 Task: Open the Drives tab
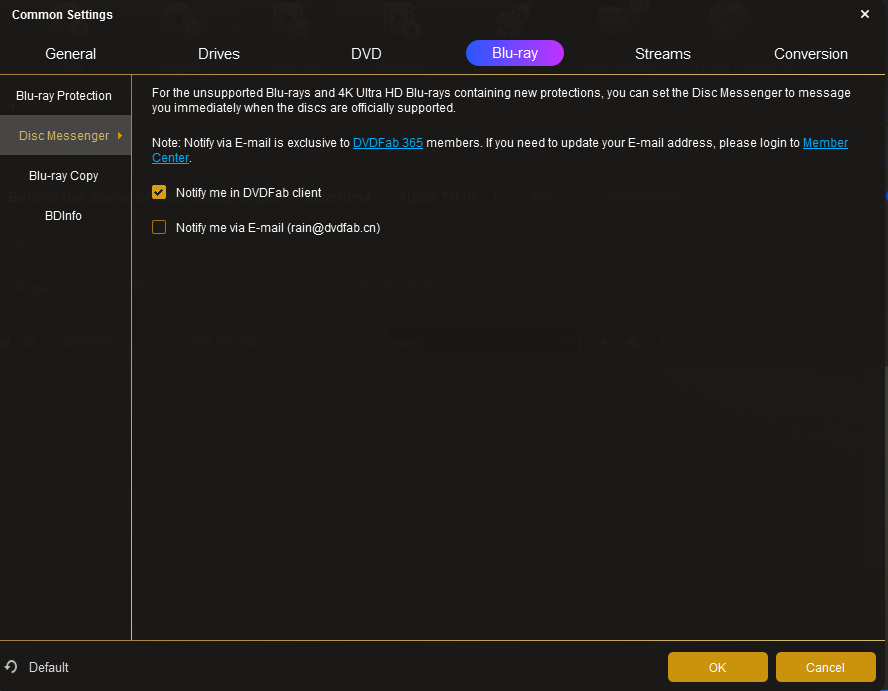(219, 54)
